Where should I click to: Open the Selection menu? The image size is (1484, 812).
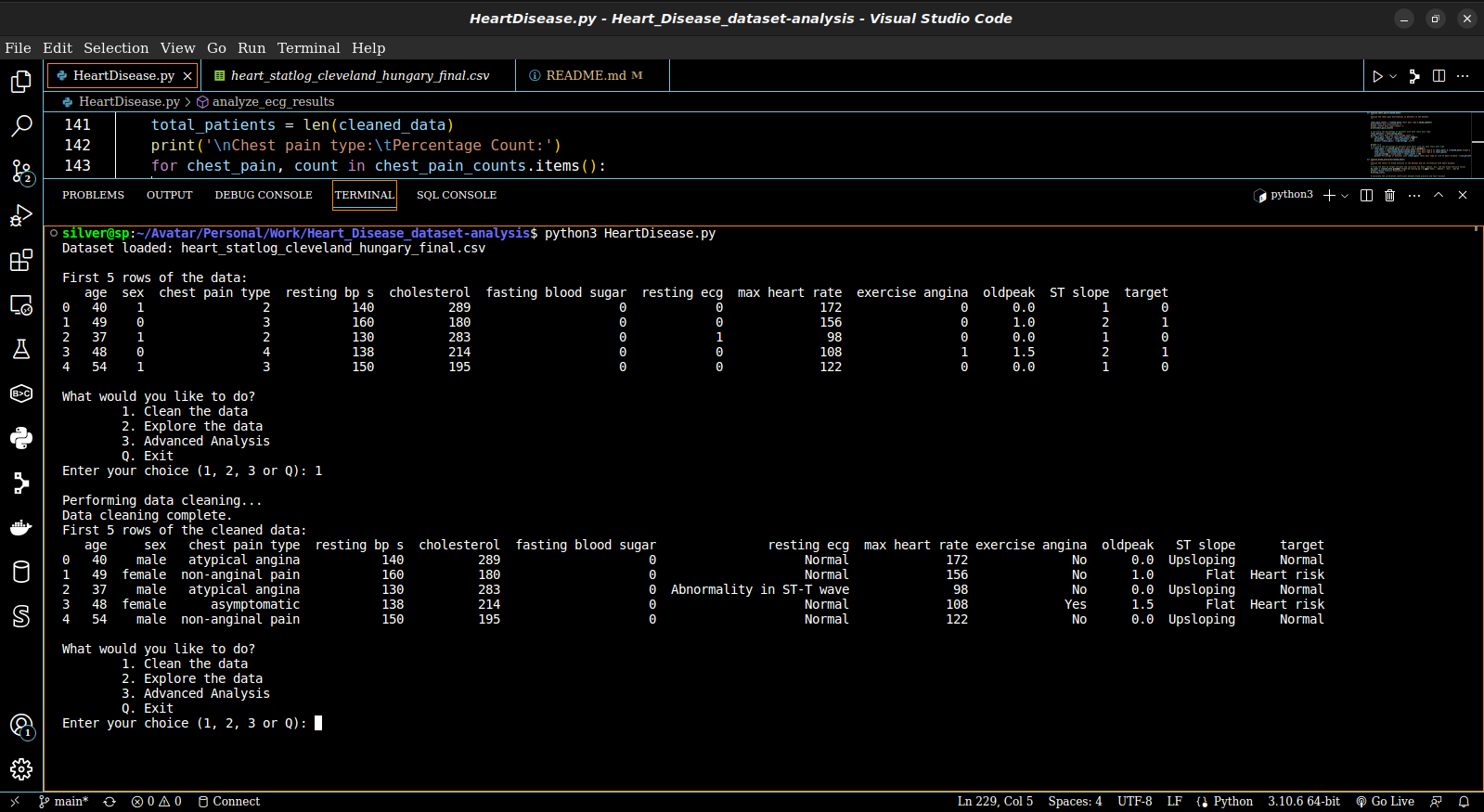tap(116, 48)
